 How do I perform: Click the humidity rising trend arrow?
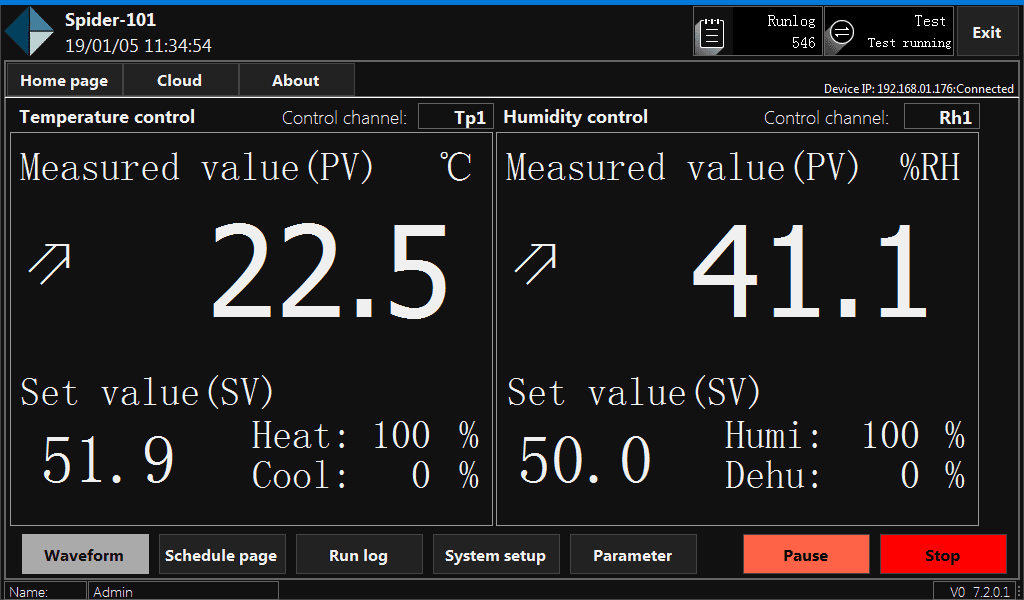(x=535, y=262)
